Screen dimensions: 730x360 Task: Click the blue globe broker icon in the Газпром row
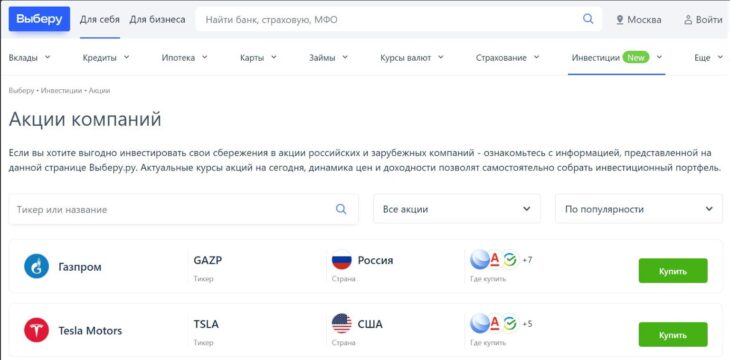480,260
